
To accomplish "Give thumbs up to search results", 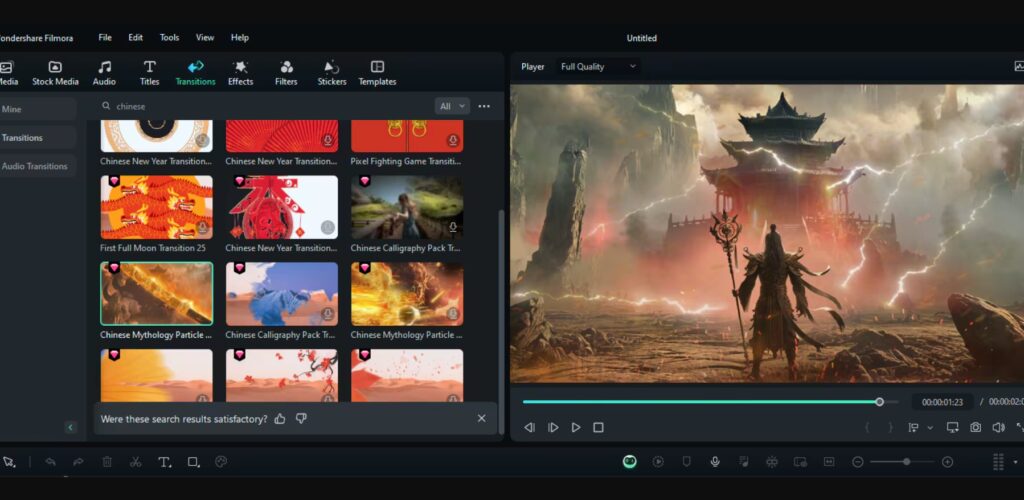I will point(280,419).
